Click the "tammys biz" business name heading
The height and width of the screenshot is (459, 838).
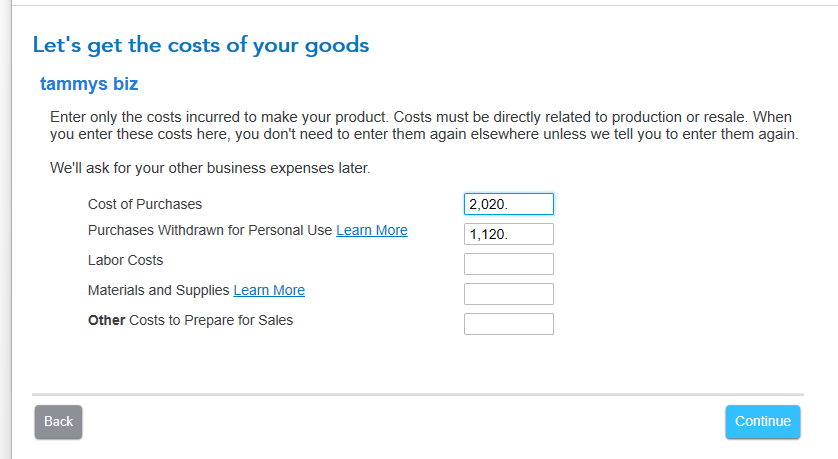point(96,84)
